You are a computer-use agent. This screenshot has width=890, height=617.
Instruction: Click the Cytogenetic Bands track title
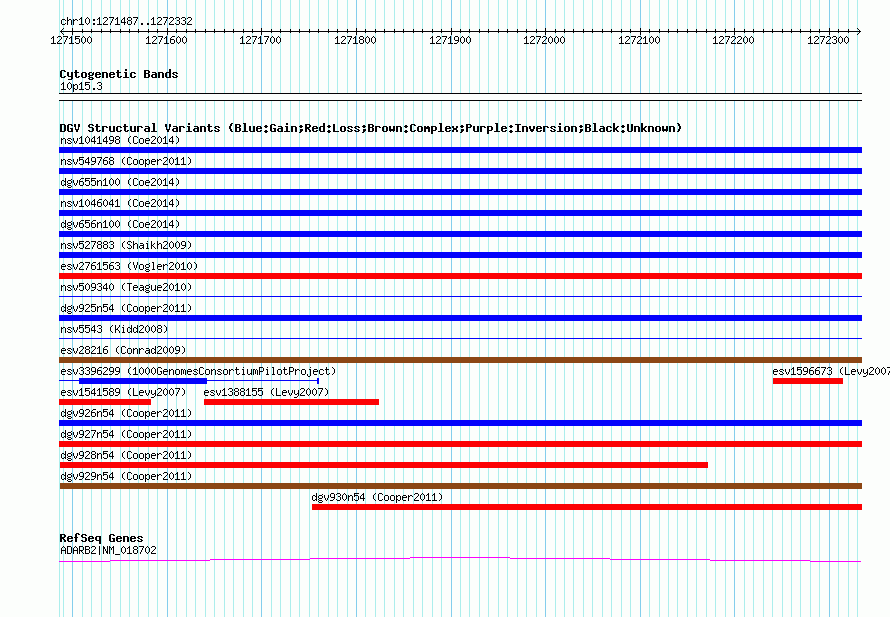click(119, 74)
